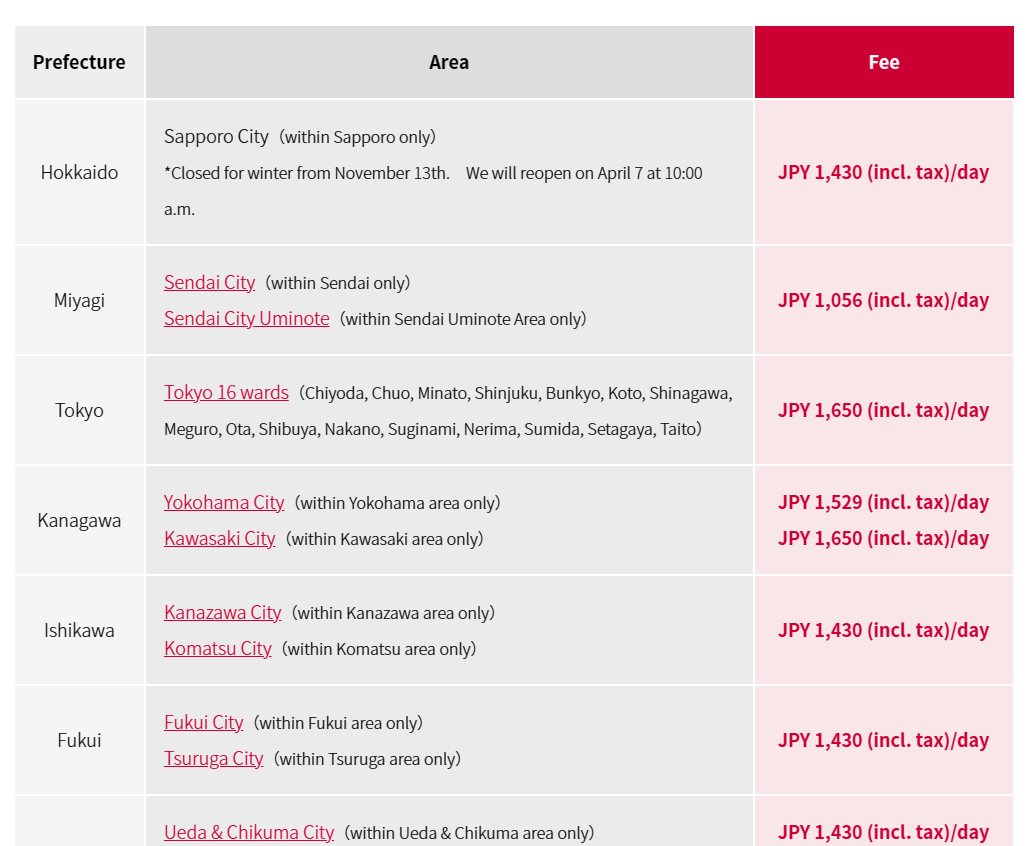Click the red Fee column header
This screenshot has width=1027, height=846.
[x=884, y=62]
